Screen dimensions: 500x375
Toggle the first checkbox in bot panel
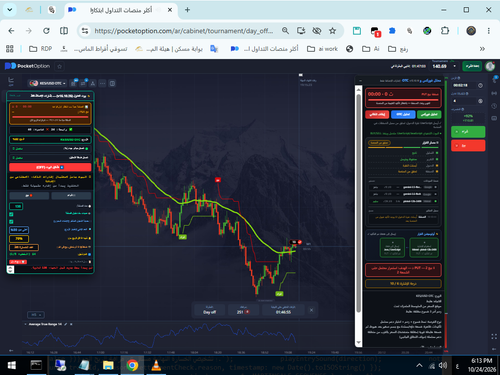pyautogui.click(x=11, y=214)
